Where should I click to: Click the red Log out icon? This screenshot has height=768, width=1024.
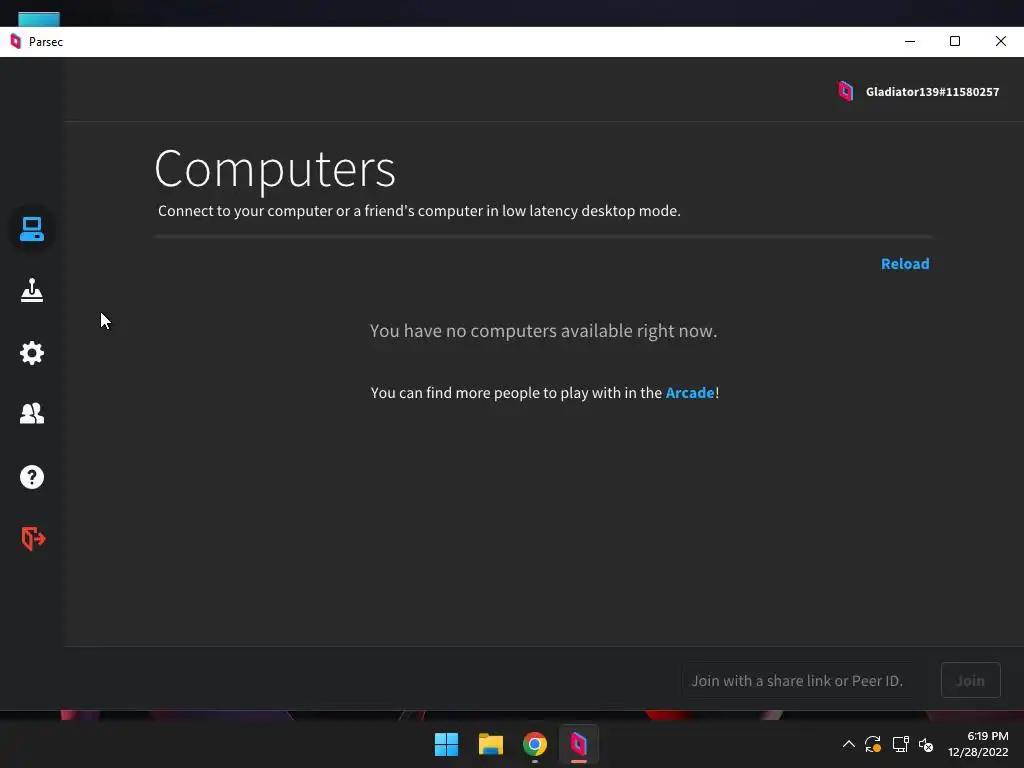(33, 538)
